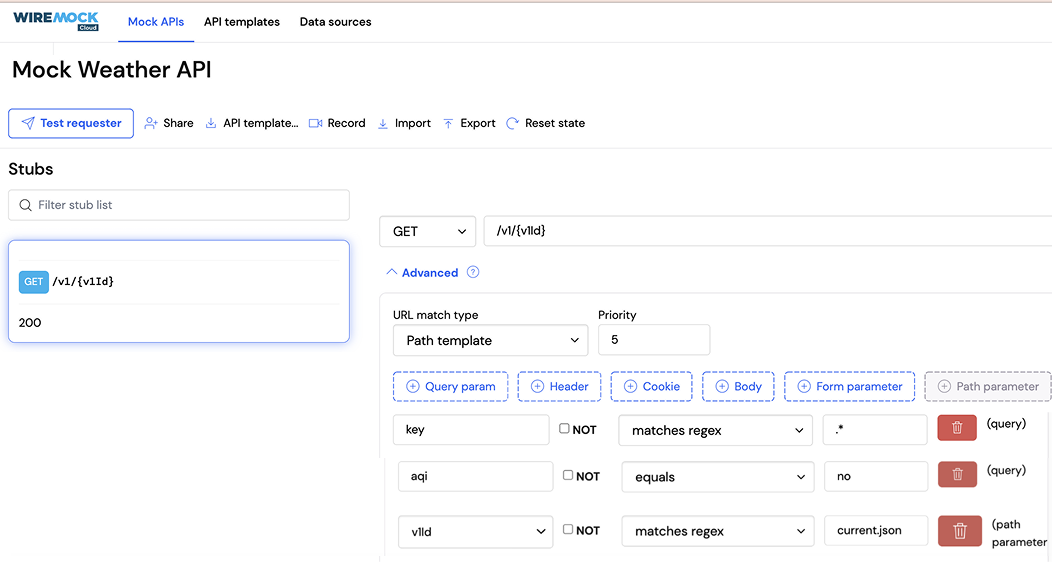The image size is (1052, 562).
Task: Add a Form parameter matcher
Action: (849, 387)
